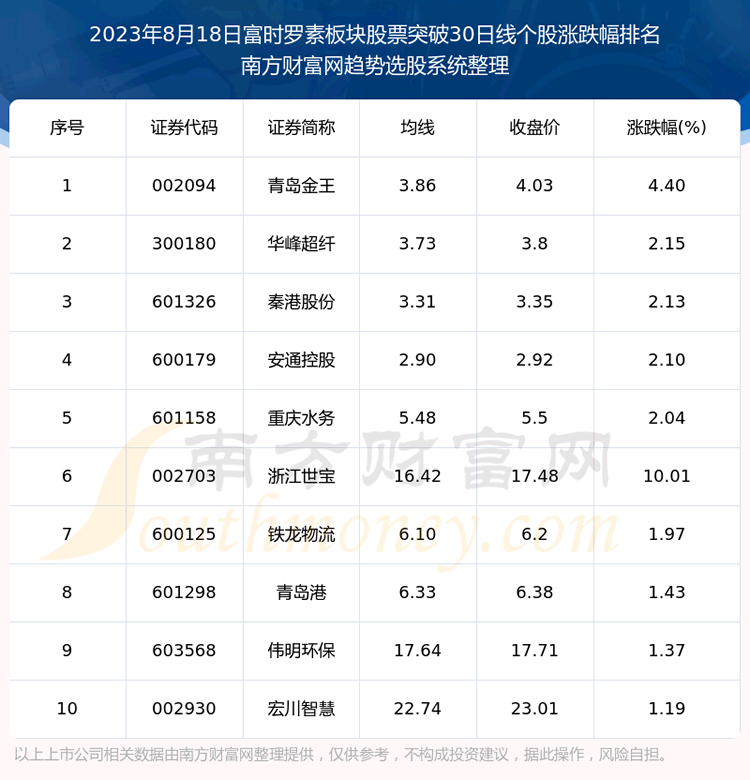Click serial number 10 in the 序号 column
Screen dimensions: 750x780
tap(67, 709)
